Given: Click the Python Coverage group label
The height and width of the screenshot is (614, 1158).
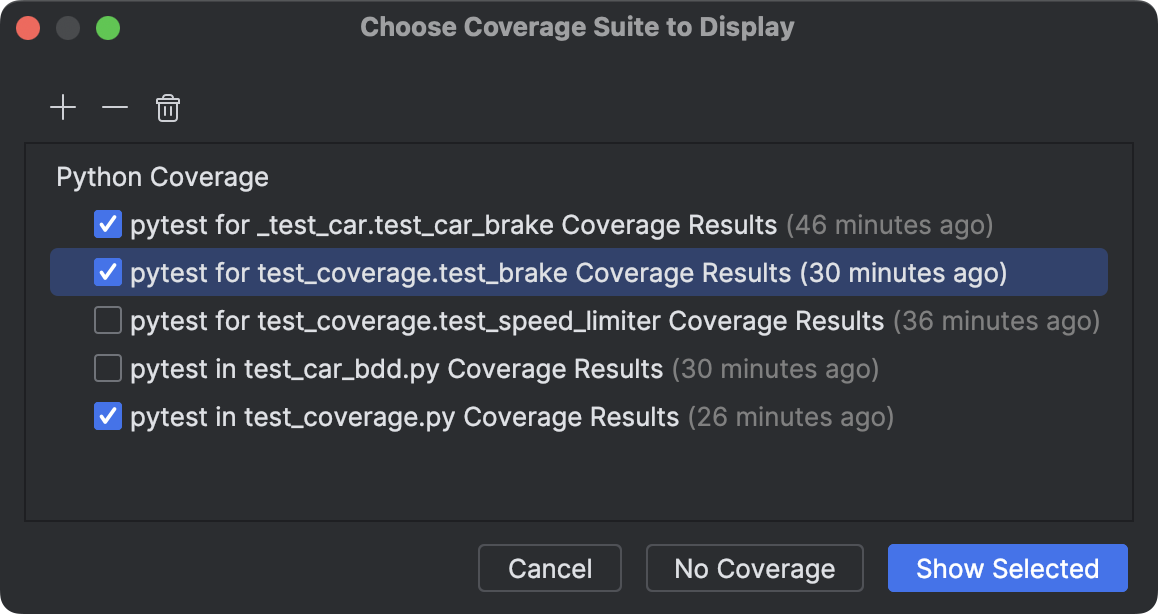Looking at the screenshot, I should click(162, 176).
